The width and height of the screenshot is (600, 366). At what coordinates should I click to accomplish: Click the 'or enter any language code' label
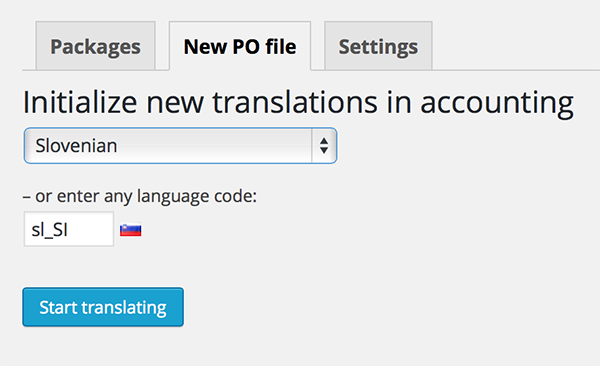tap(140, 196)
